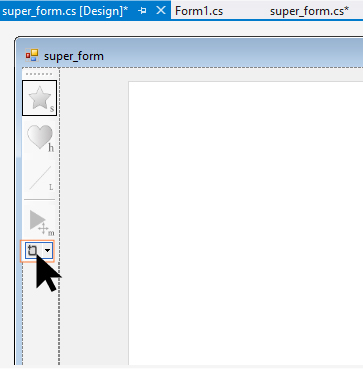Image resolution: width=363 pixels, height=369 pixels.
Task: Open the add-item type dropdown arrow
Action: 48,250
